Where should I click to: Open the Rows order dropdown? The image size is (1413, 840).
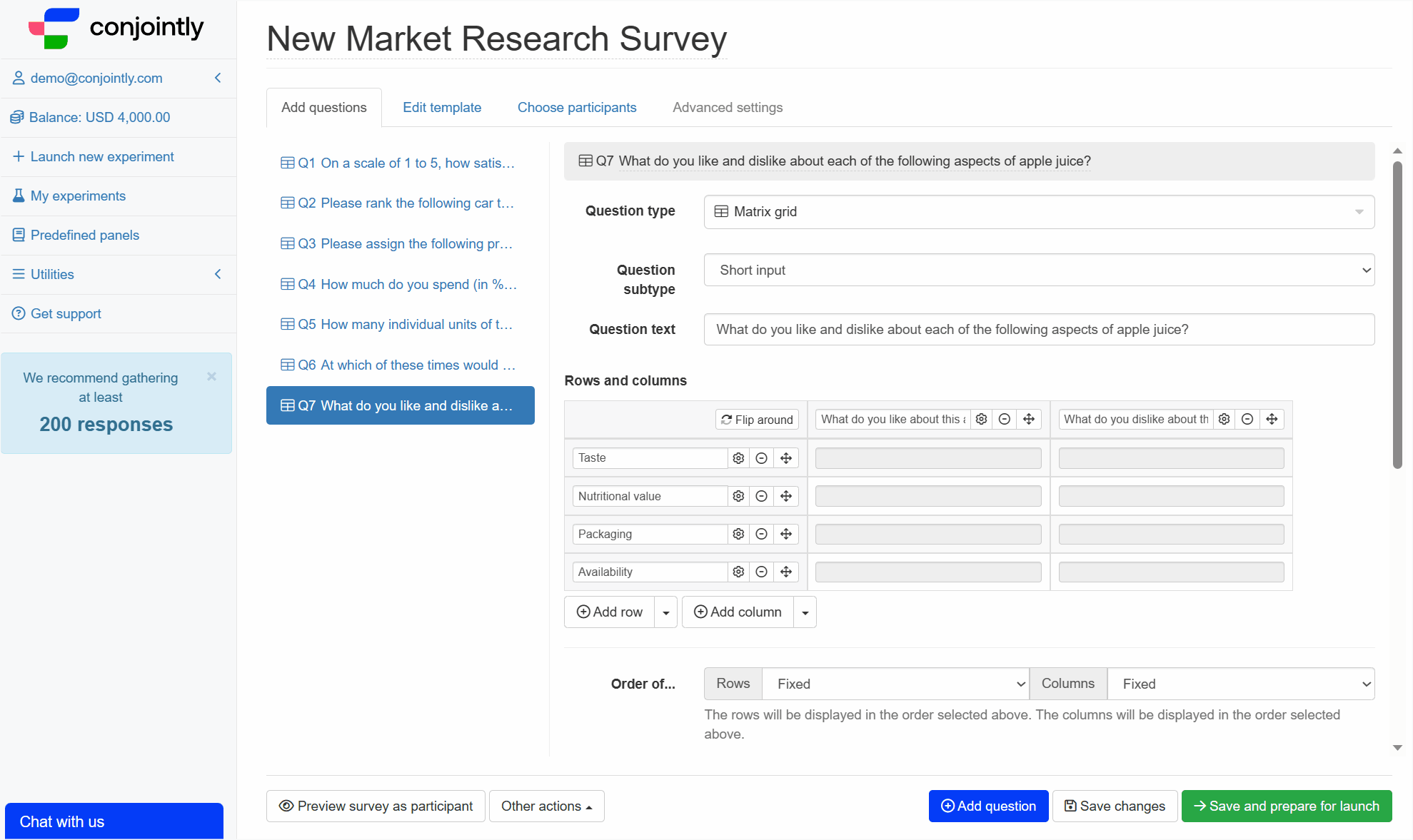click(895, 684)
